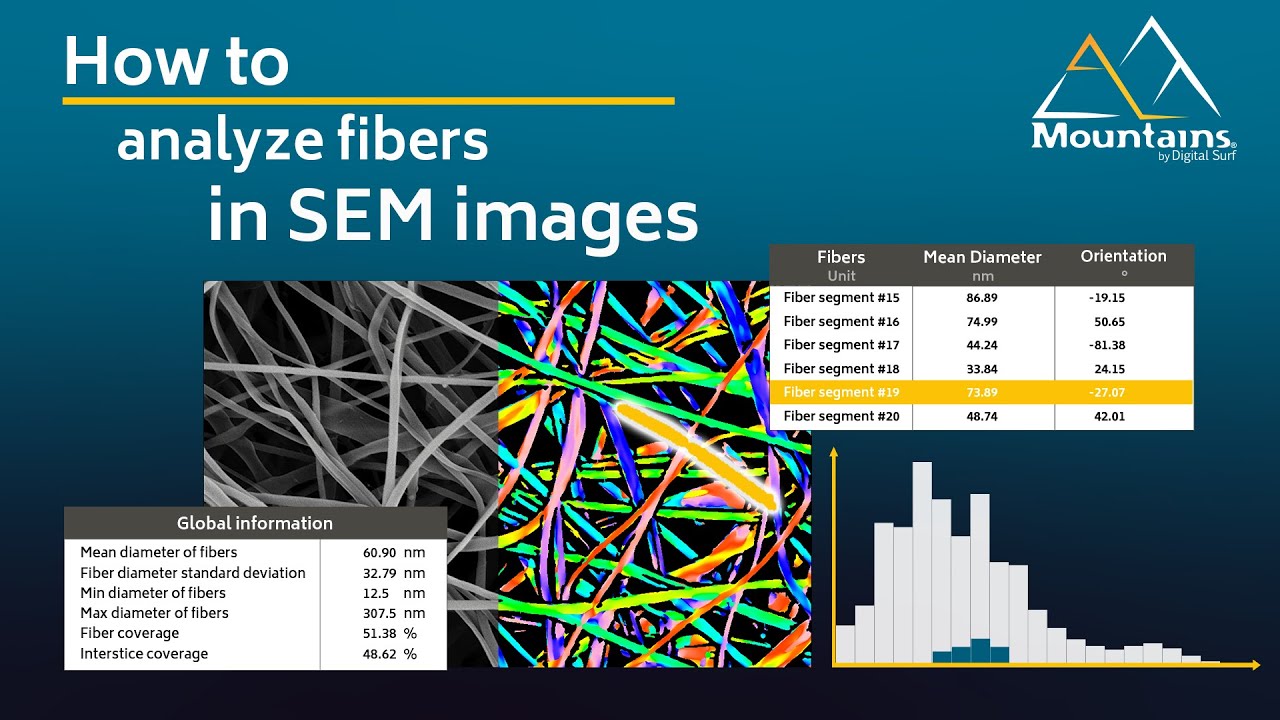Click the orientation value 50.65
The width and height of the screenshot is (1280, 720).
click(1109, 321)
